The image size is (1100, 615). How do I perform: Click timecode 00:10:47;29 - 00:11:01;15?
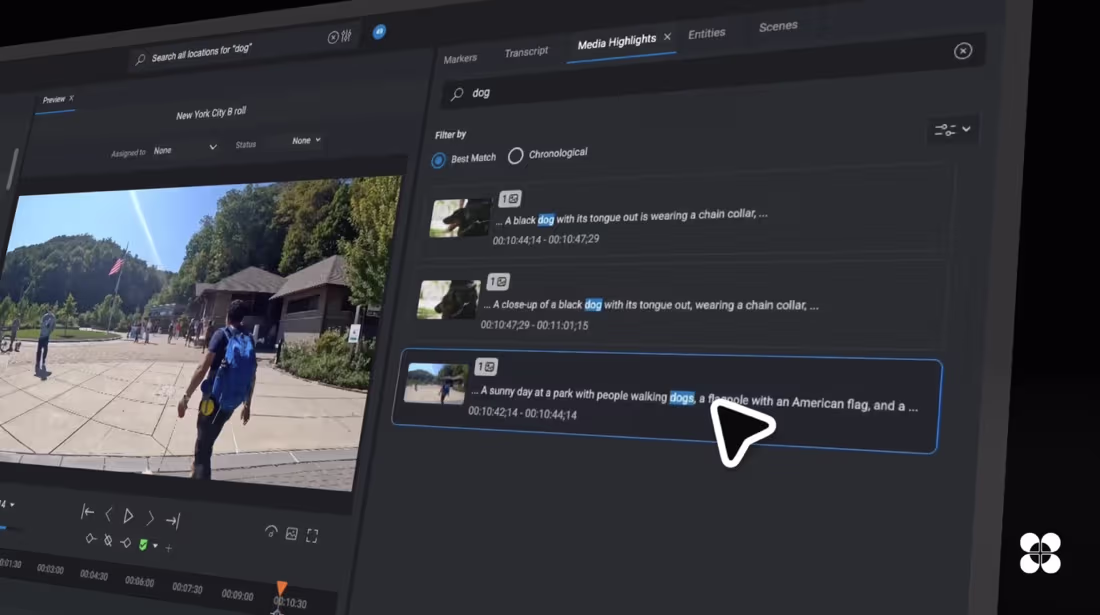[x=534, y=325]
